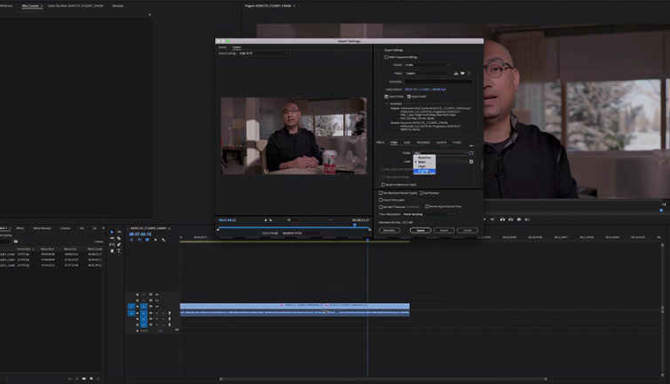The width and height of the screenshot is (670, 384).
Task: Toggle the match-source checkbox beside the Profile dropdown
Action: [471, 153]
